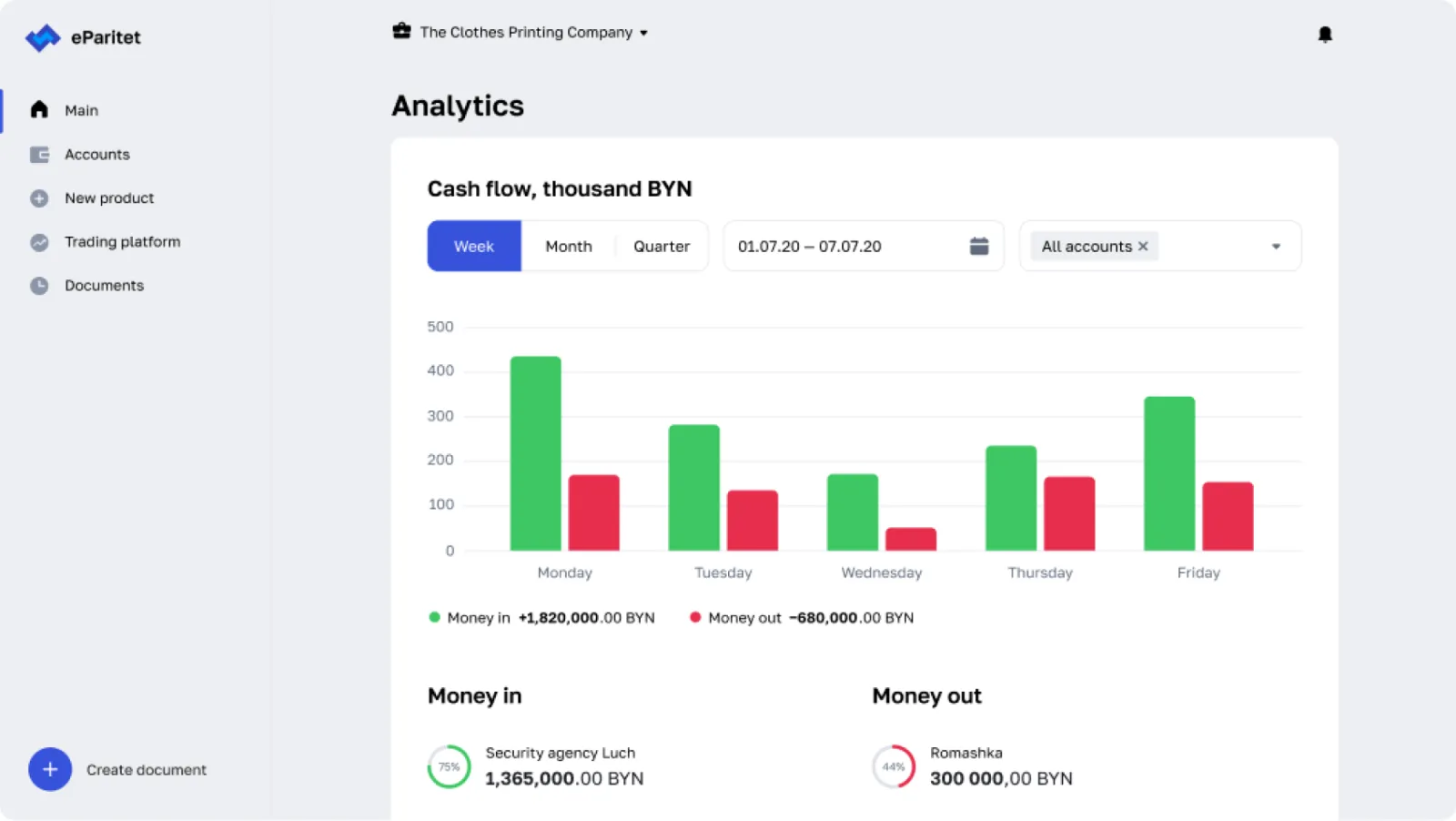
Task: Click the red Money out legend dot
Action: 695,617
